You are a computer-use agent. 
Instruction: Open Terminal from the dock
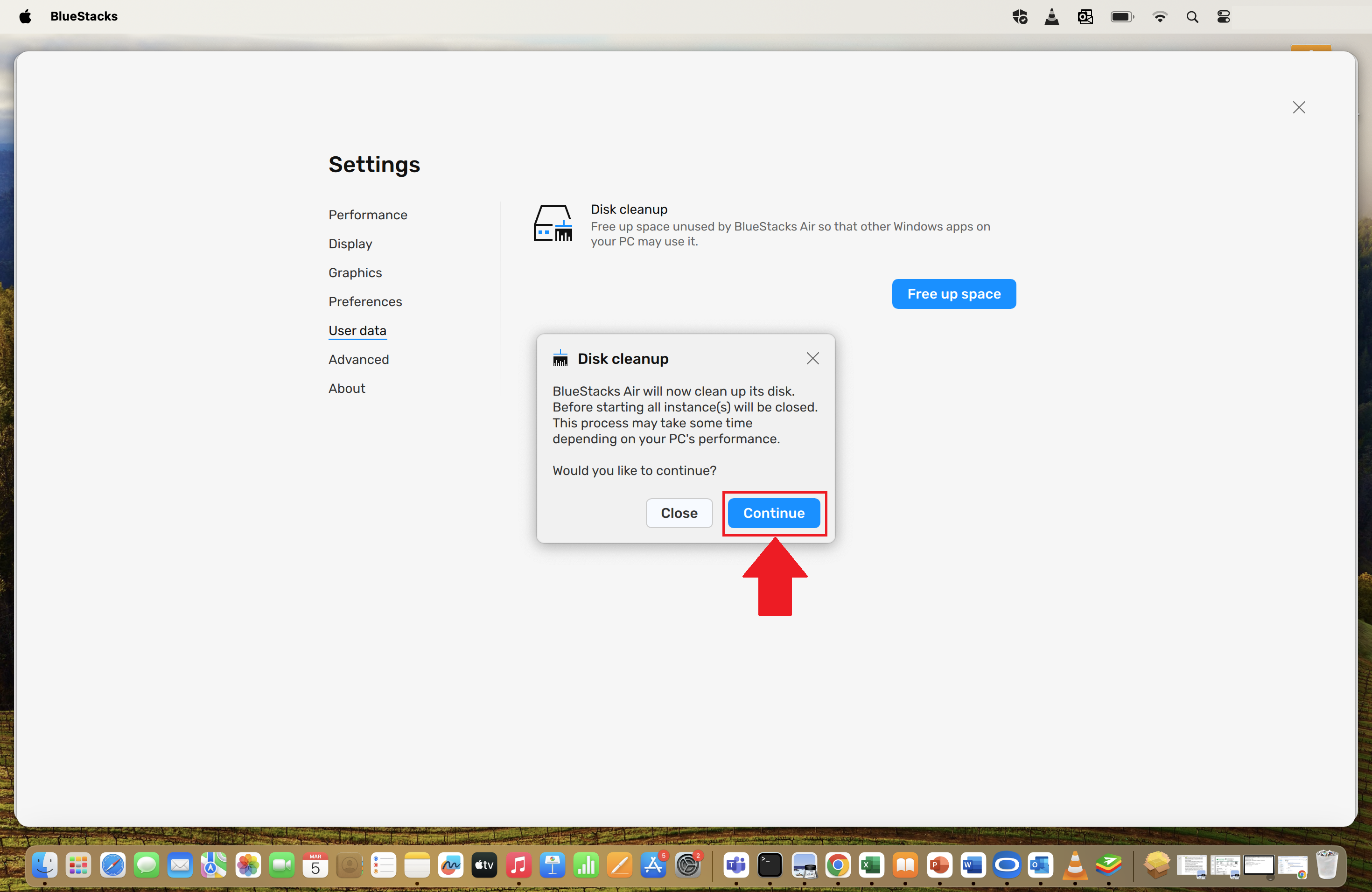pyautogui.click(x=770, y=865)
